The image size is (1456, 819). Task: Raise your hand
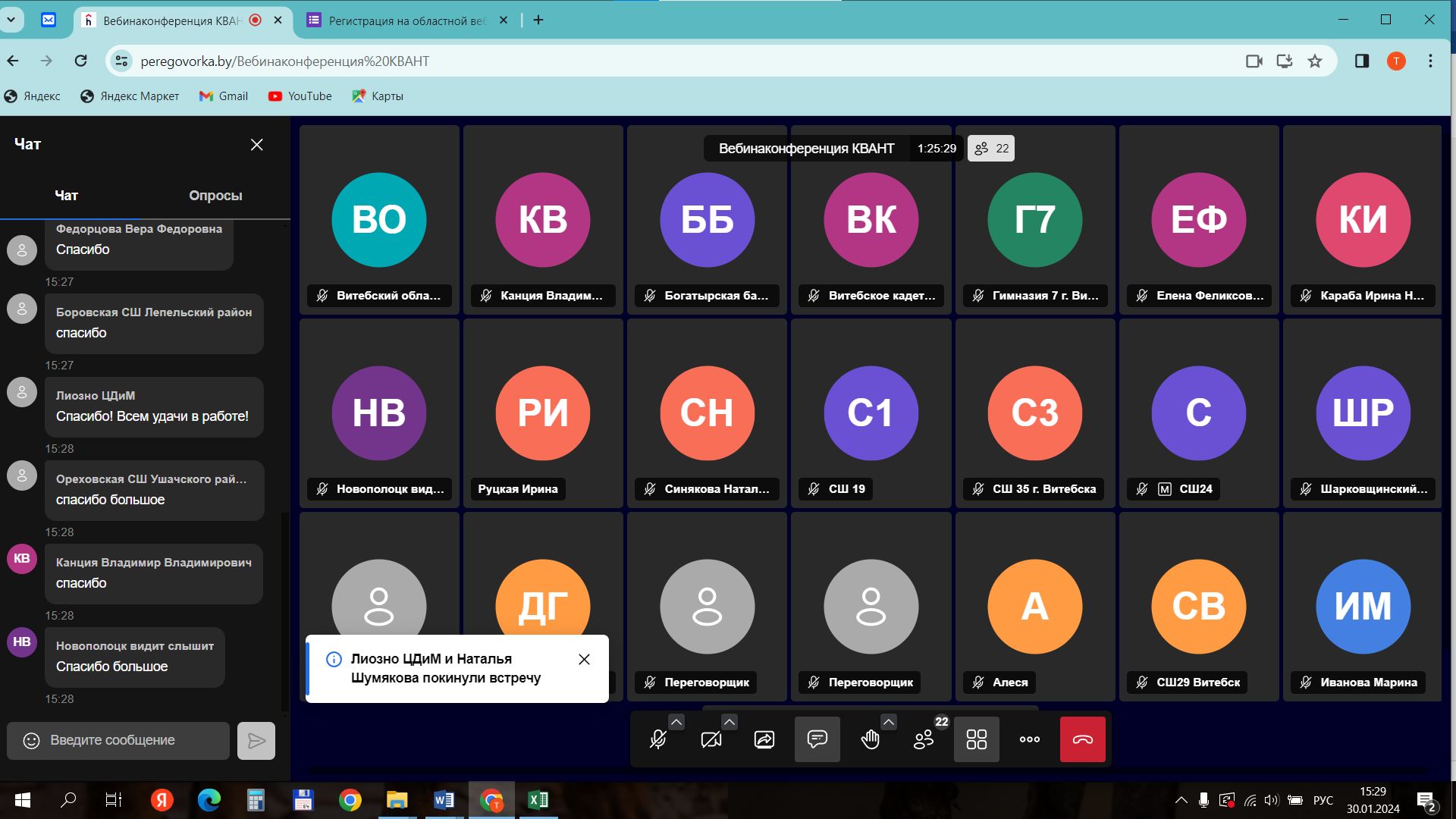(870, 739)
